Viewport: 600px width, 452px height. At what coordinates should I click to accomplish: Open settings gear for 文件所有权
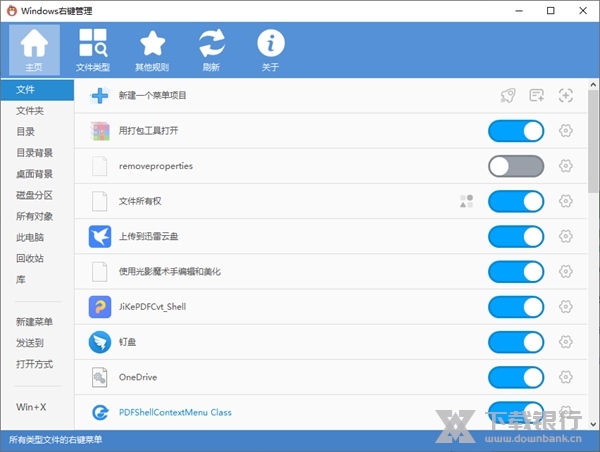coord(566,201)
